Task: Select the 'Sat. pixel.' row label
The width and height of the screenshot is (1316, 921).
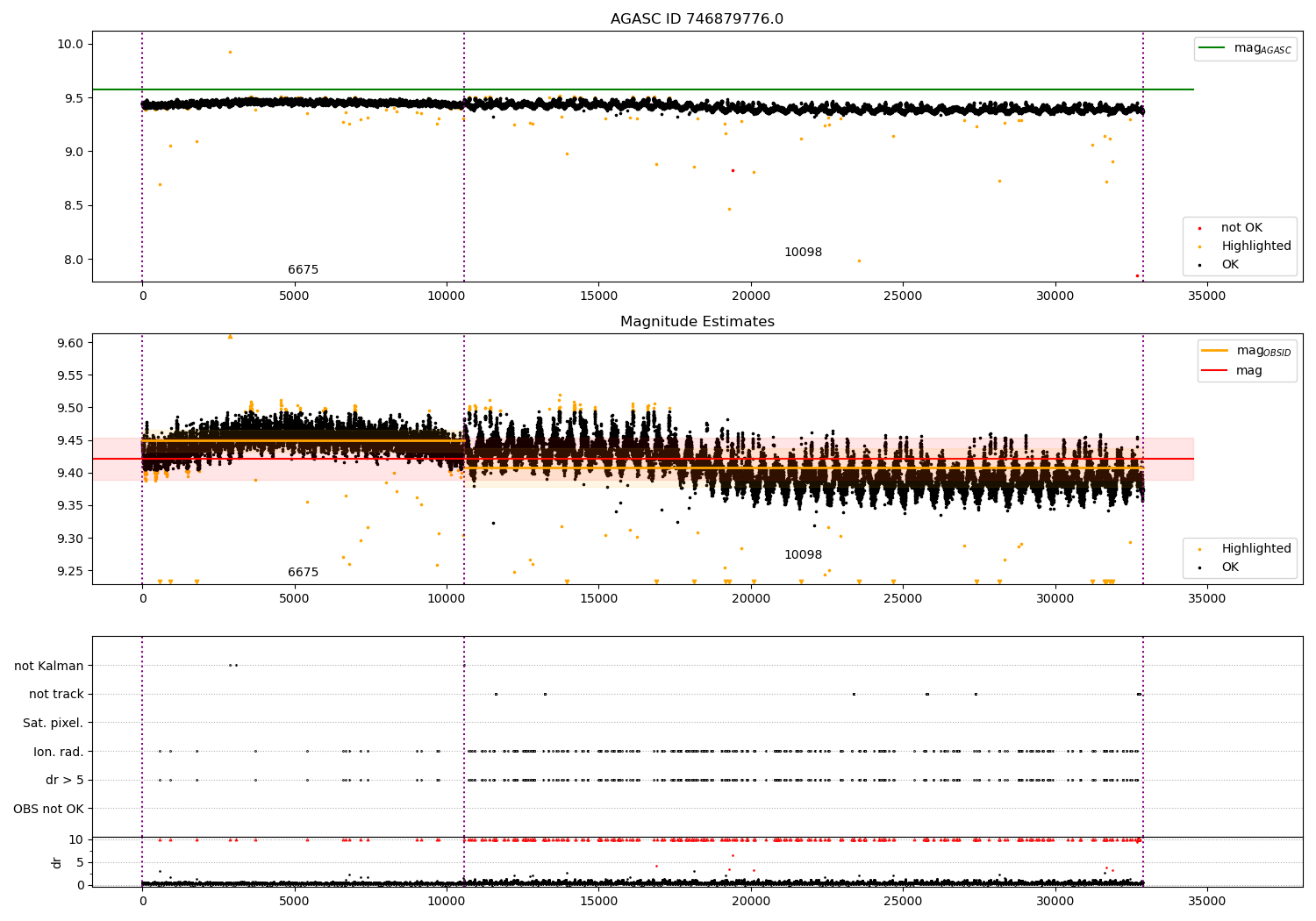Action: point(53,723)
